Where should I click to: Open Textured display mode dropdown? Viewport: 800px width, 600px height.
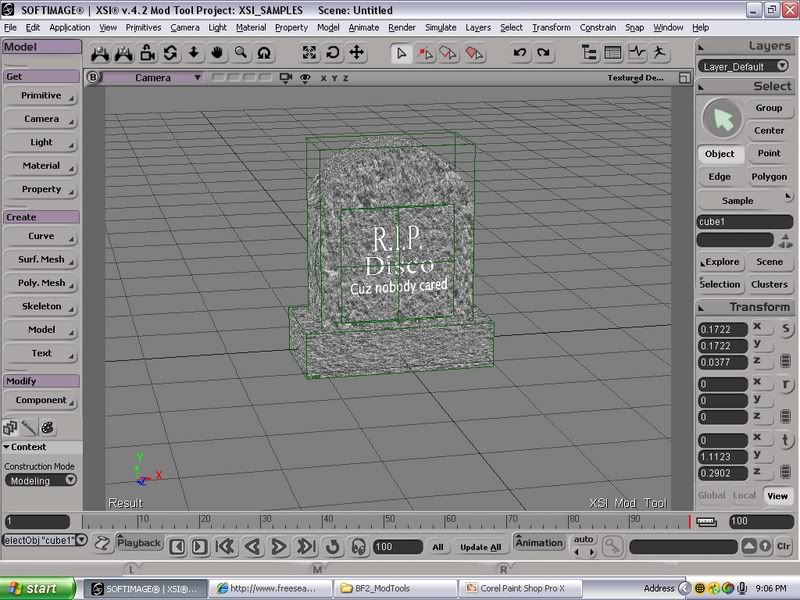click(x=635, y=78)
